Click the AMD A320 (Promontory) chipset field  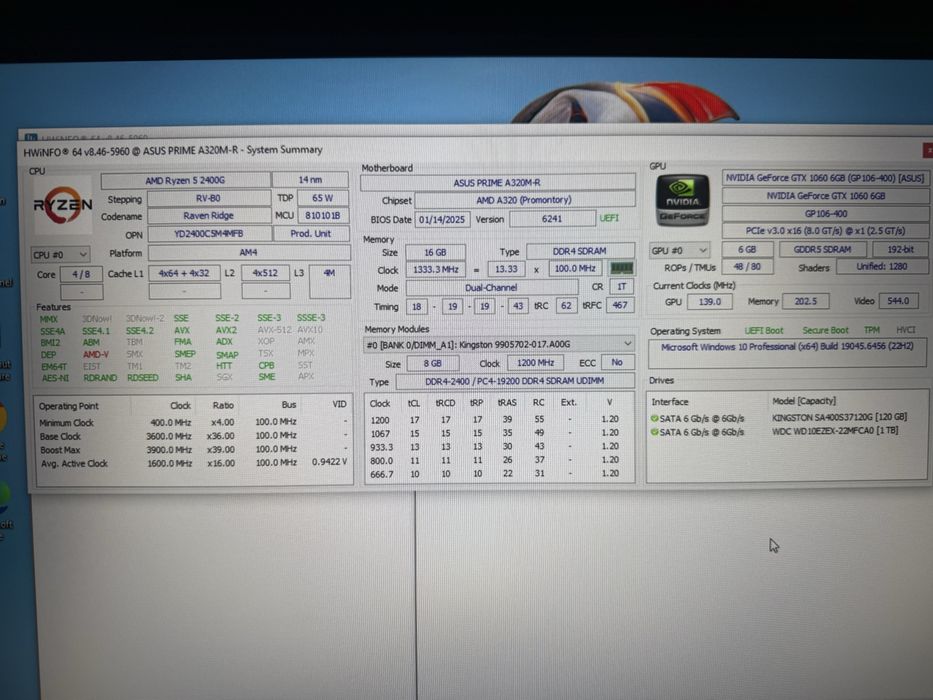(524, 200)
